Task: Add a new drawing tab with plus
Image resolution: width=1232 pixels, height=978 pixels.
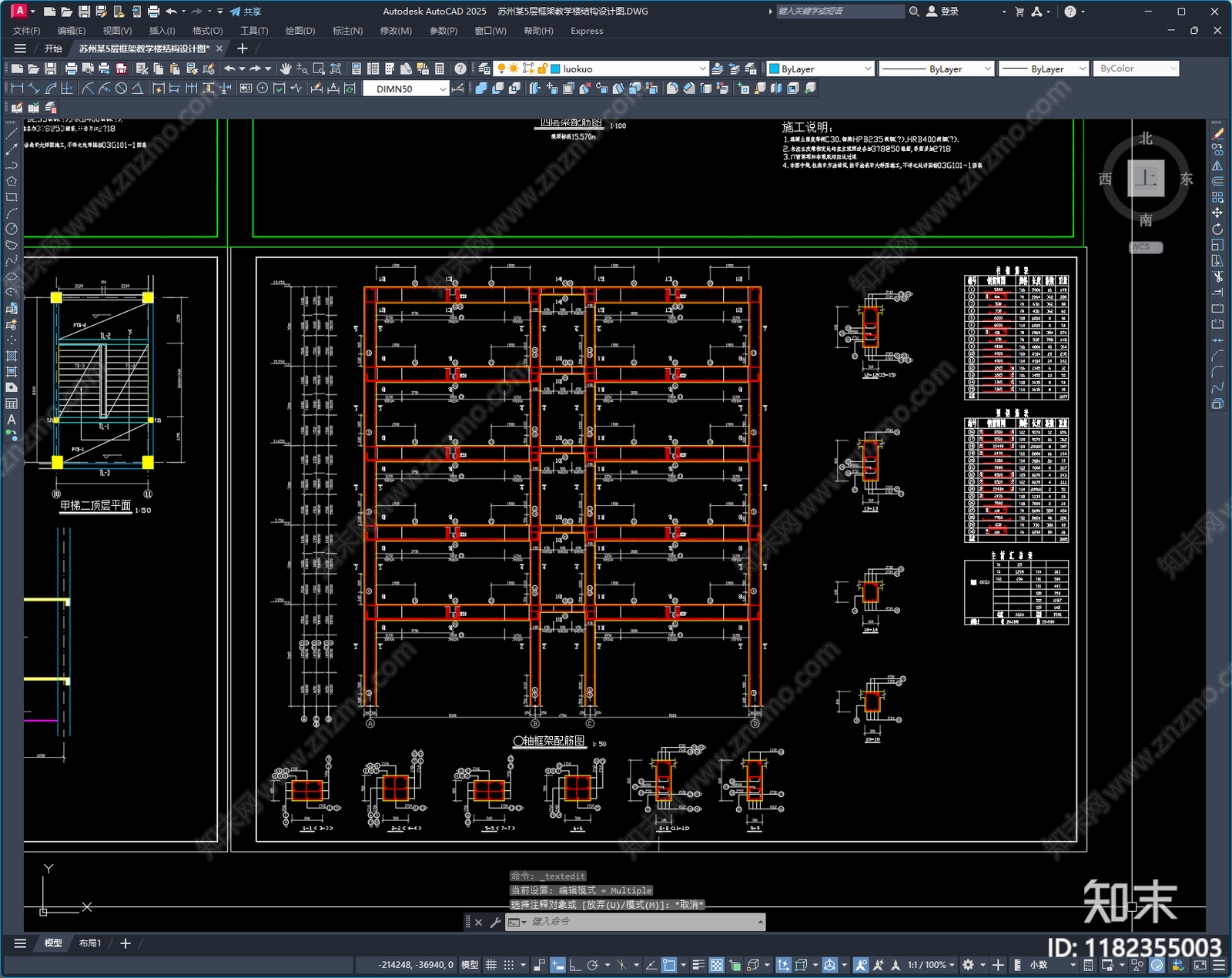Action: tap(242, 49)
